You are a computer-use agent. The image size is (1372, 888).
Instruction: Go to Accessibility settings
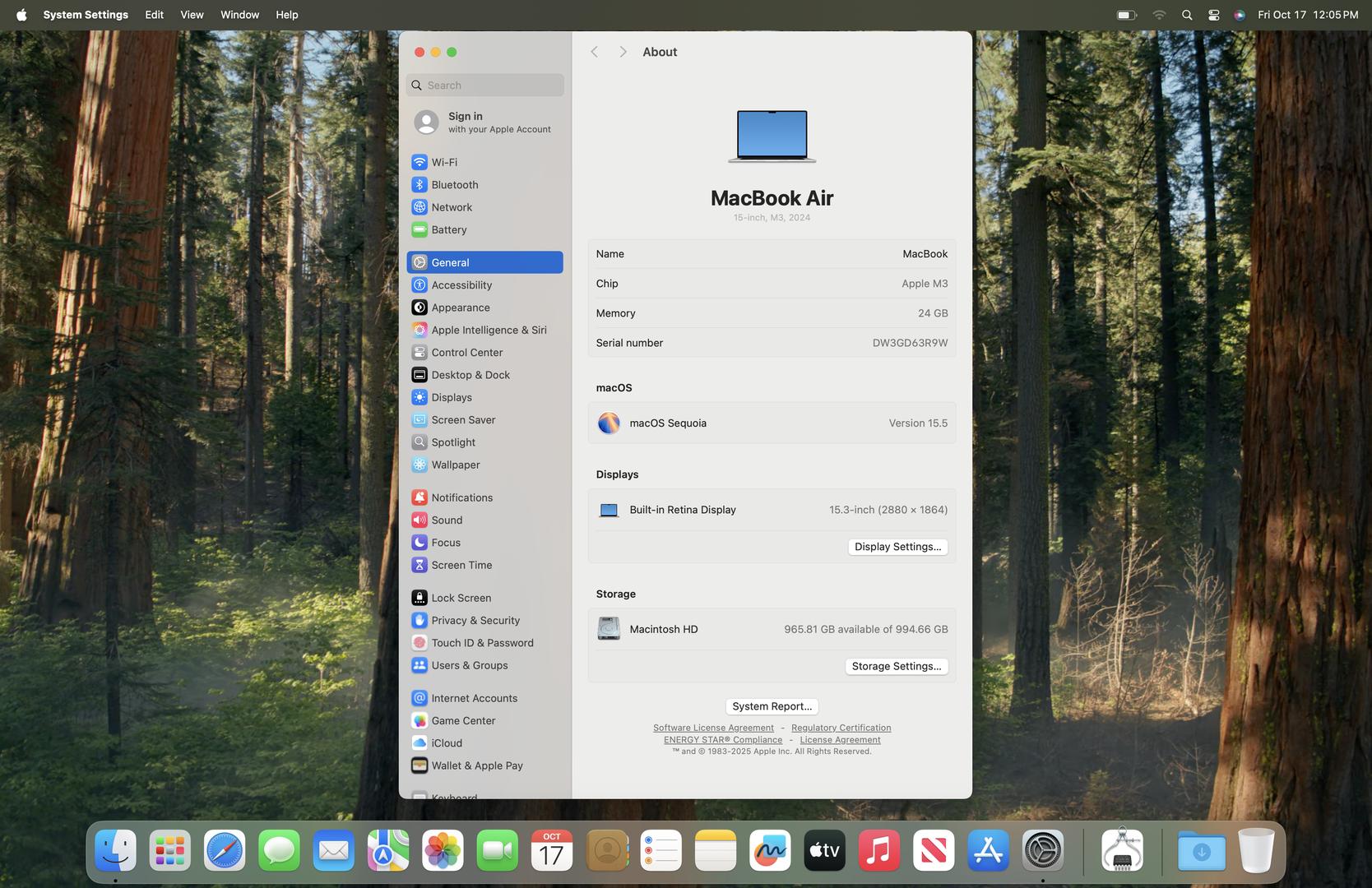461,285
